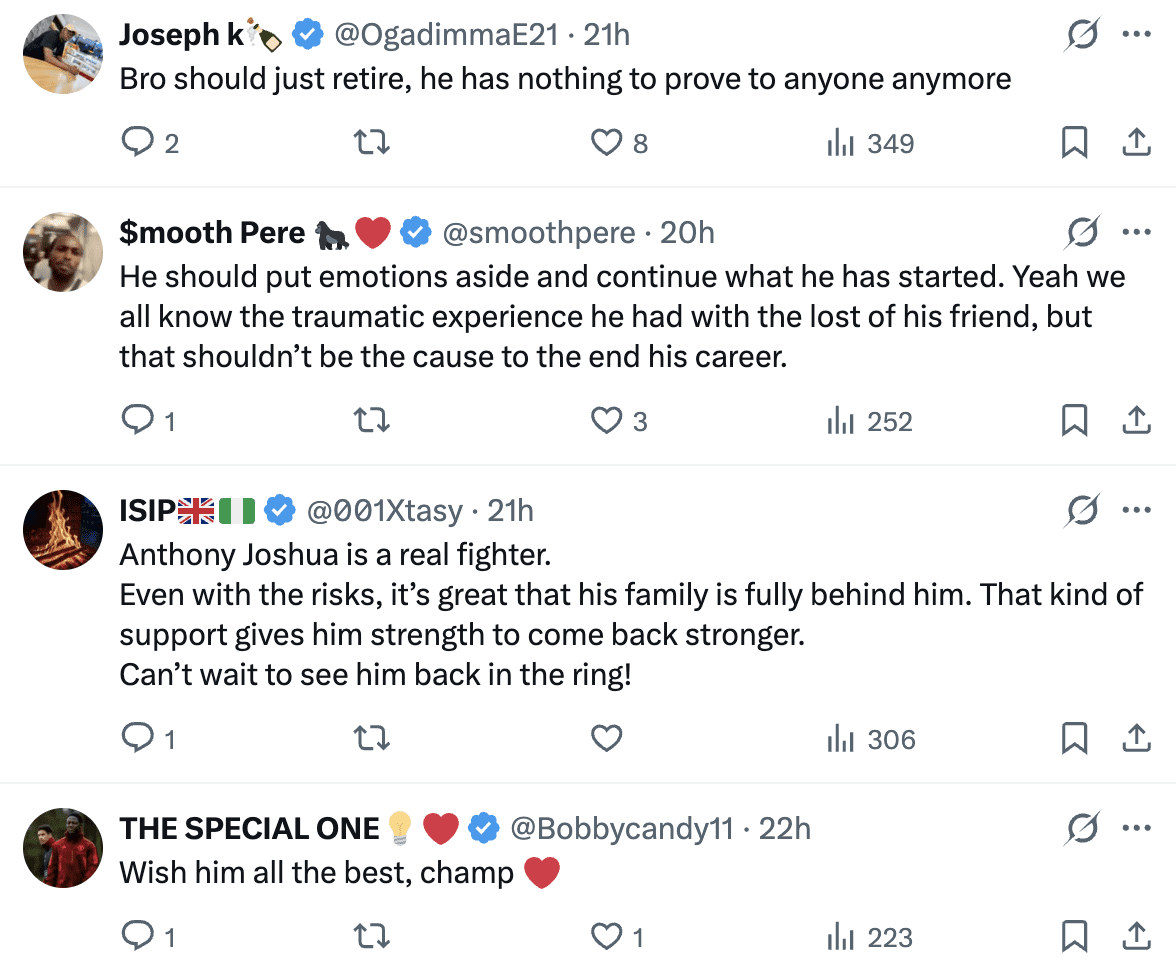The width and height of the screenshot is (1176, 976).
Task: Click ISIP's campfire profile picture
Action: pos(63,530)
